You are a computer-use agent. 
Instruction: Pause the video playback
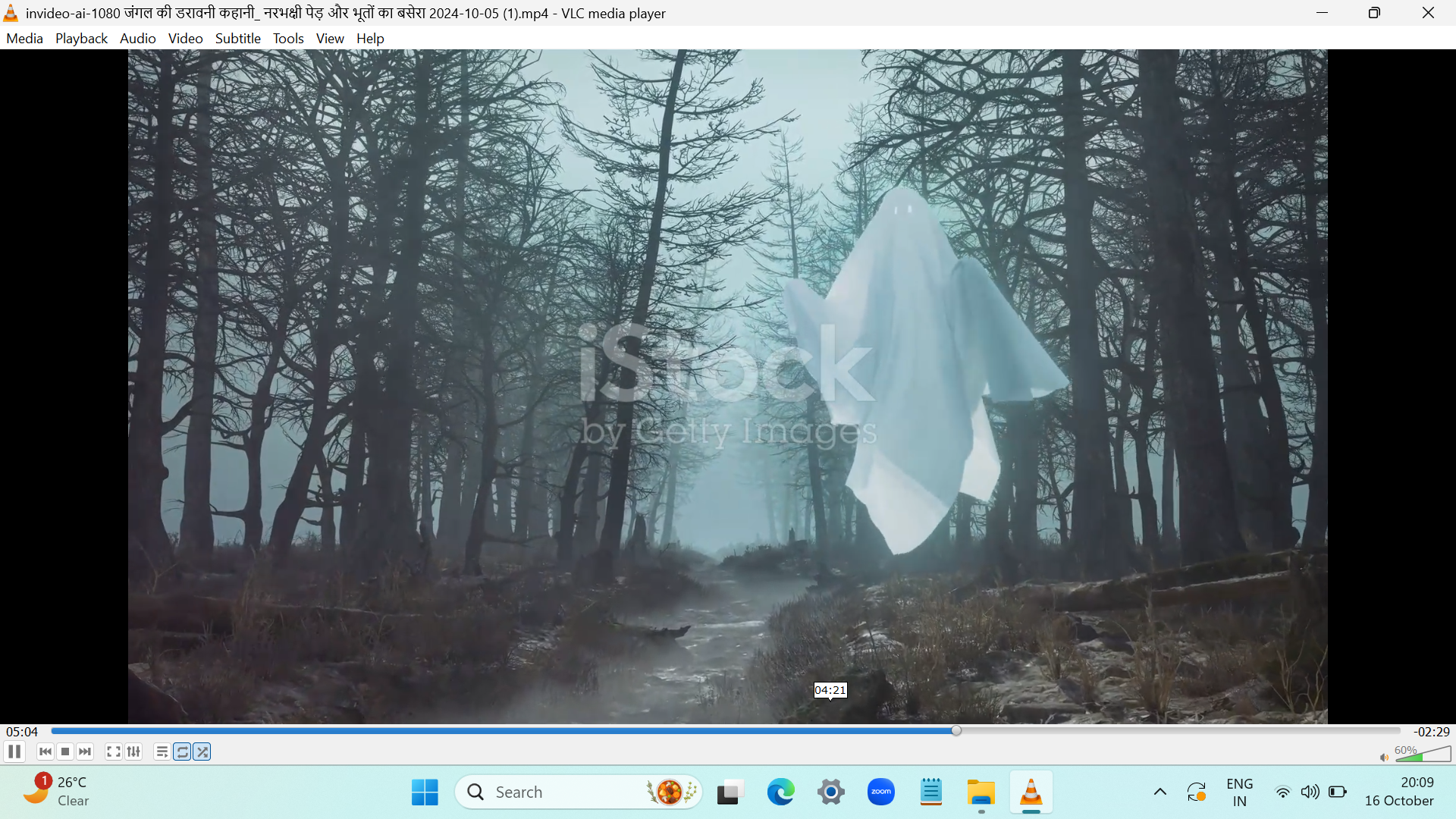click(x=14, y=752)
